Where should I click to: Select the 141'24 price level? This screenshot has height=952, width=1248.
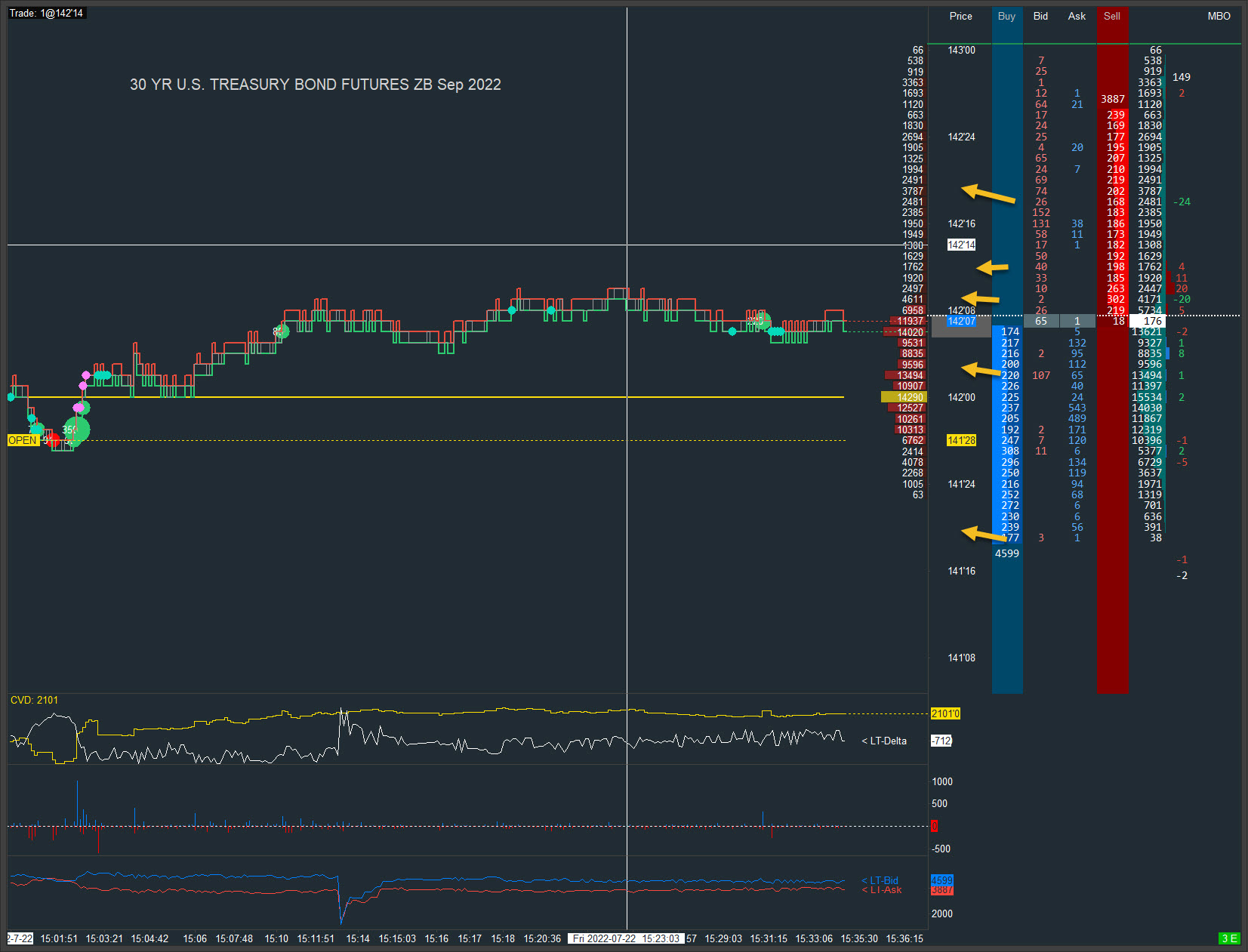coord(961,484)
